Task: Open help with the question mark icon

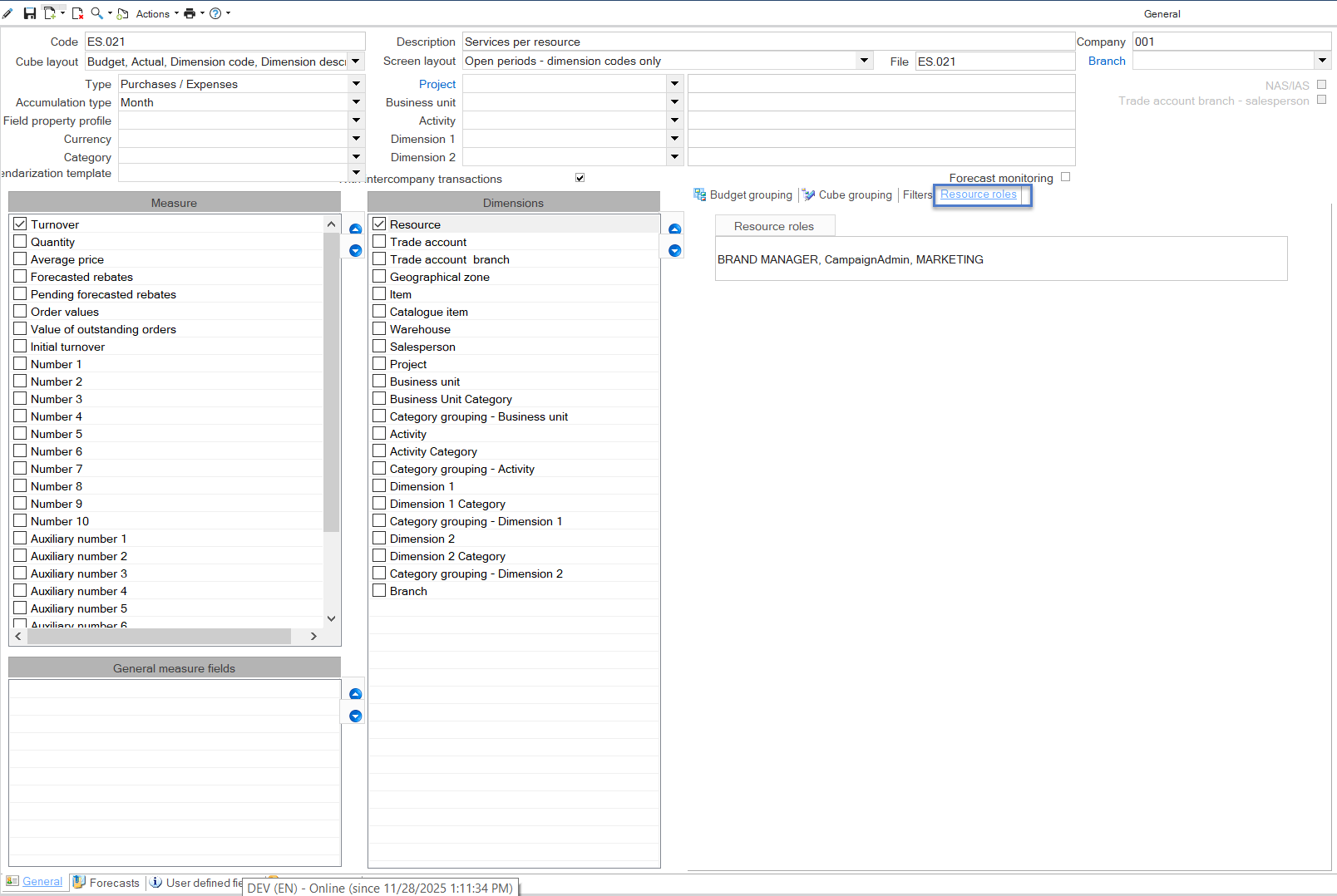Action: [215, 13]
